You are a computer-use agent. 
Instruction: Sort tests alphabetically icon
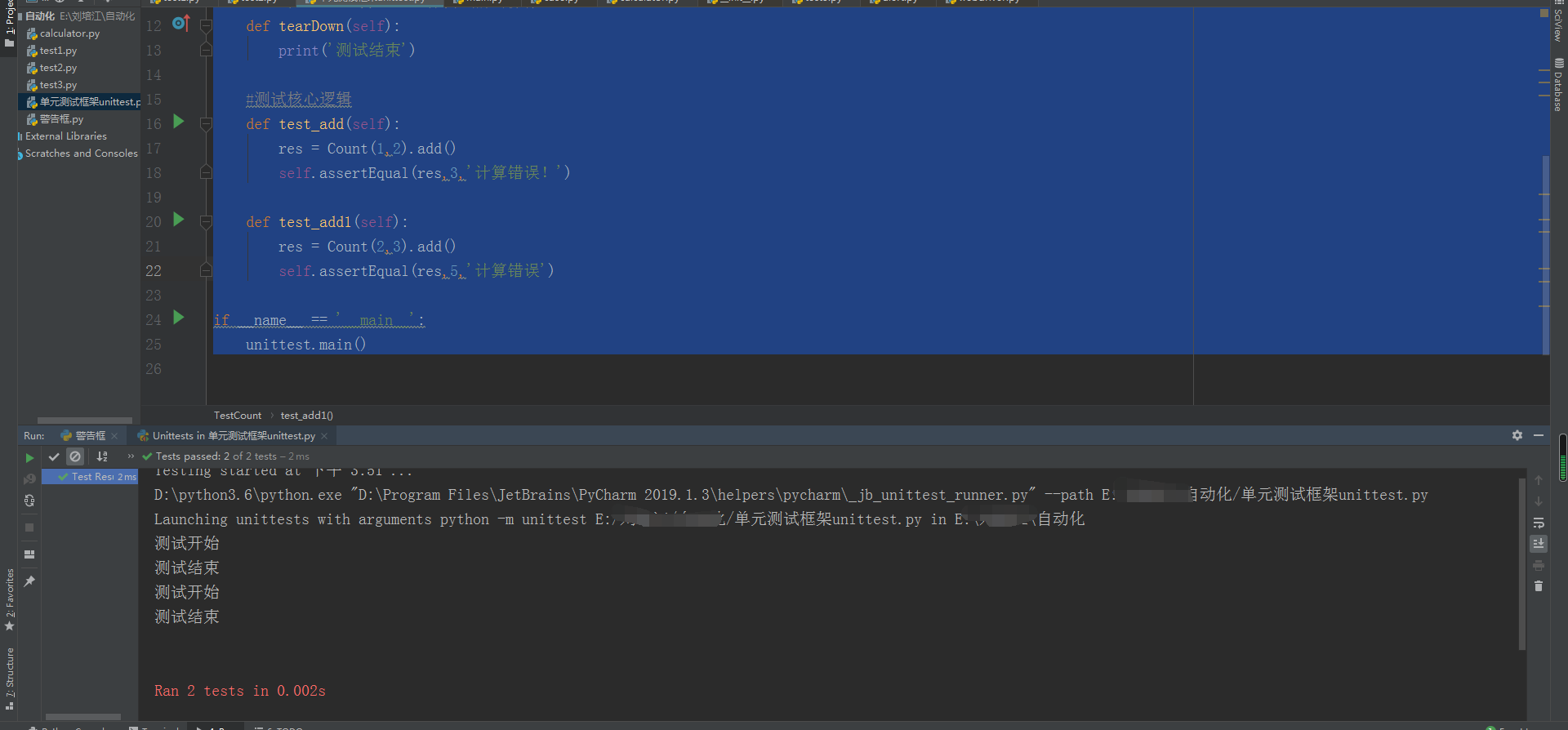tap(102, 456)
